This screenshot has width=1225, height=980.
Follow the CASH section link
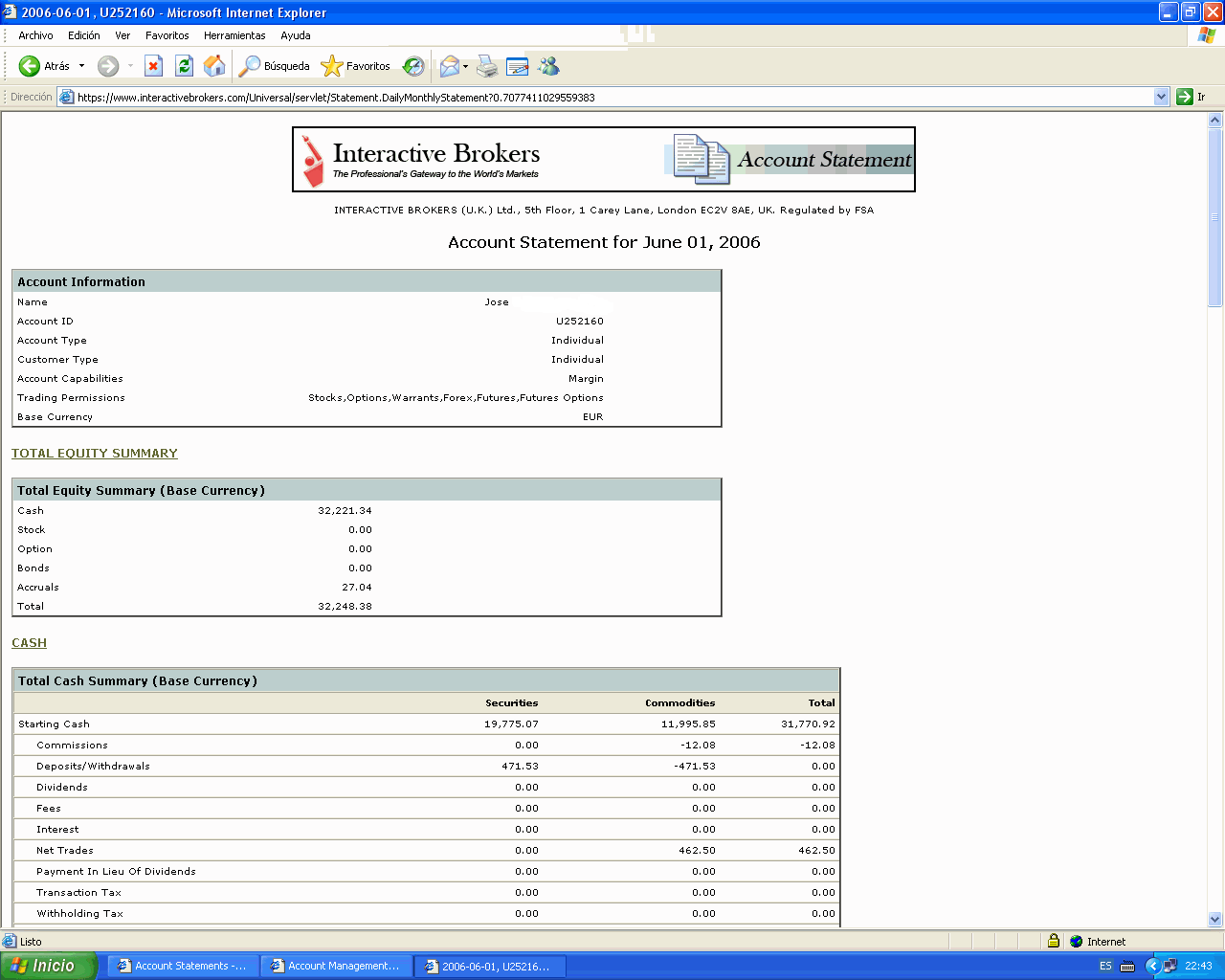point(29,643)
